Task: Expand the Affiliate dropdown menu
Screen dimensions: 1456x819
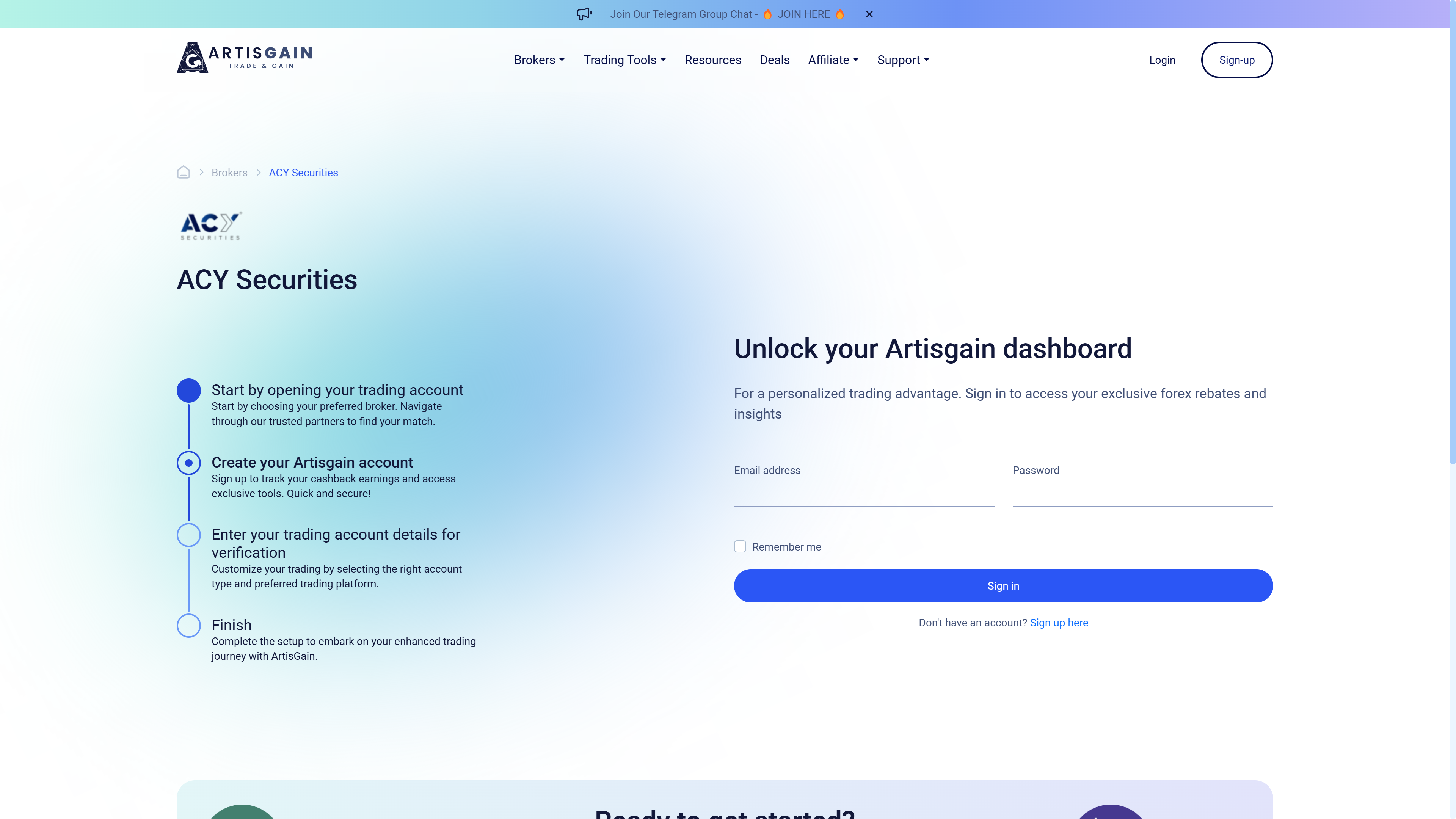Action: pyautogui.click(x=833, y=60)
